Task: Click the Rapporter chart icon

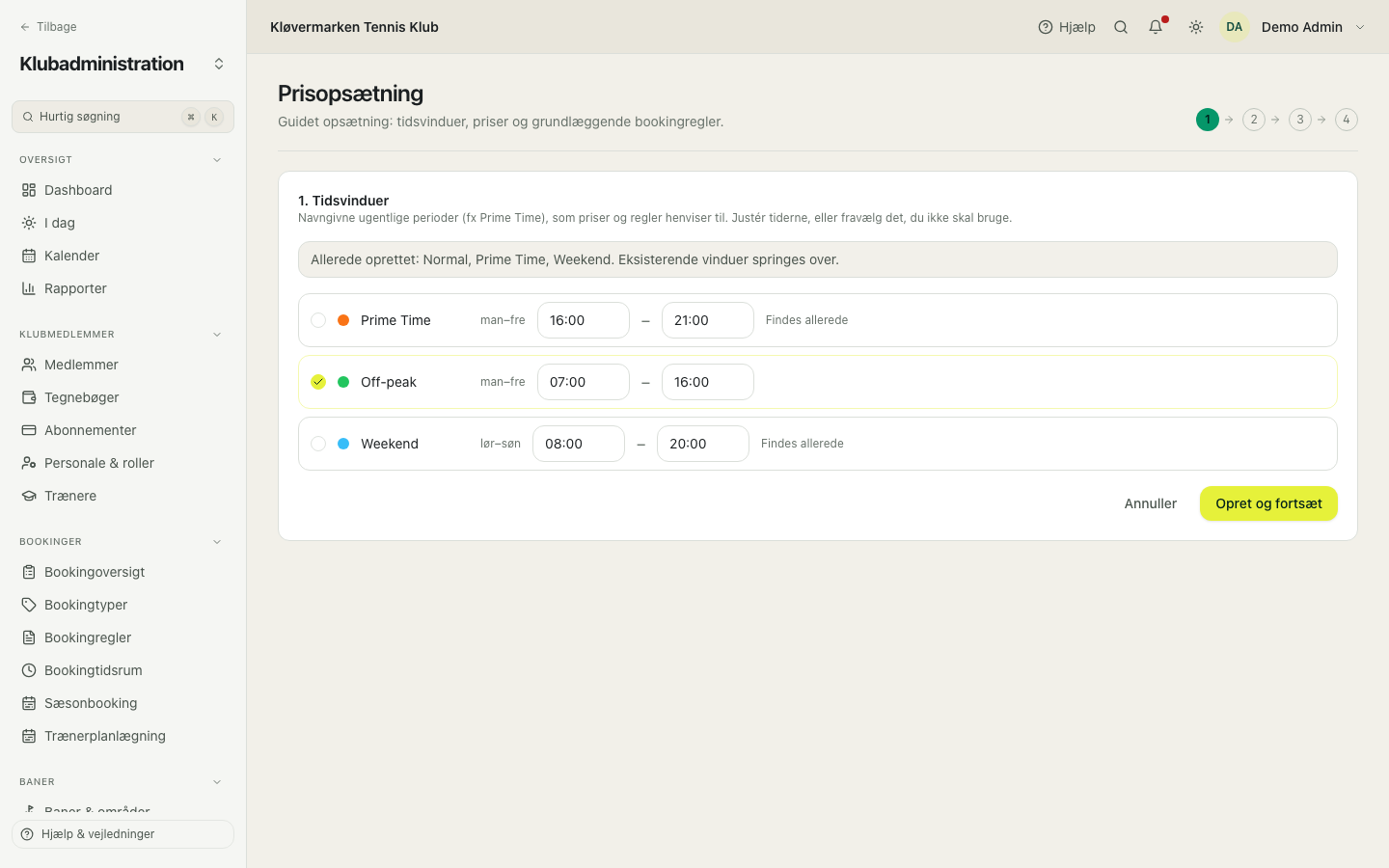Action: click(29, 288)
